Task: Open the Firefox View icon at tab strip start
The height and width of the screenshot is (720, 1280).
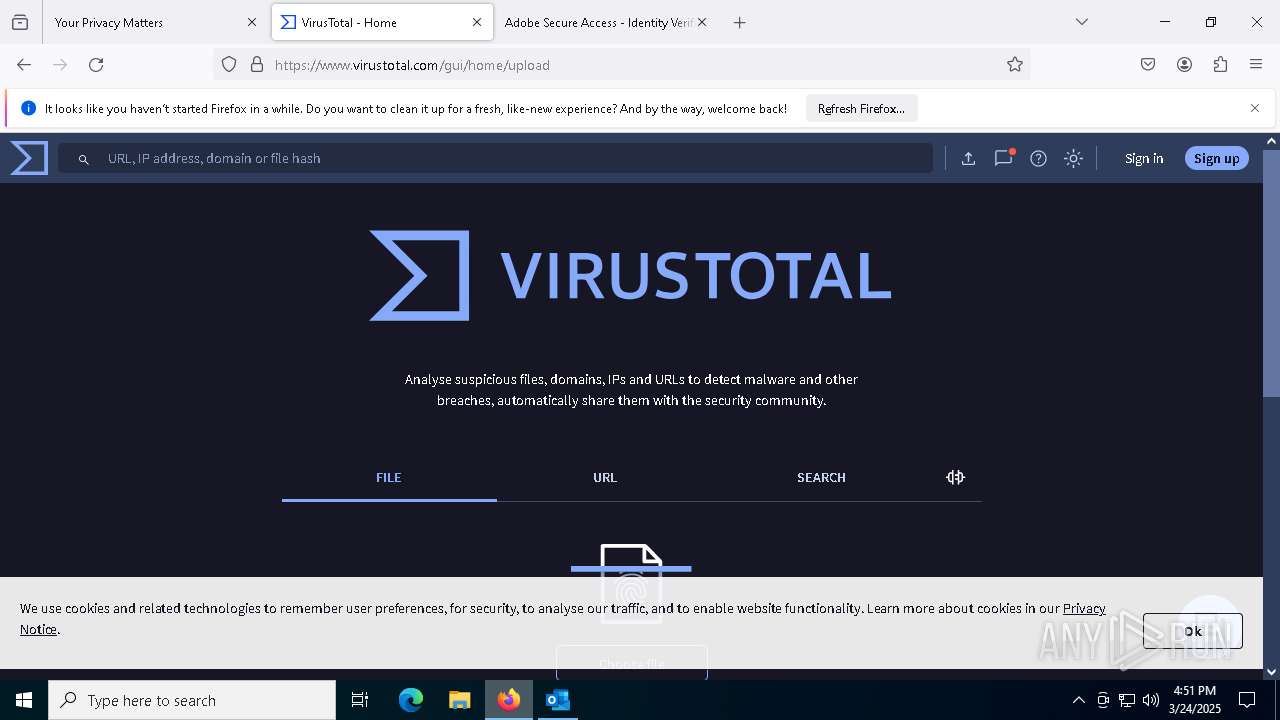Action: tap(20, 22)
